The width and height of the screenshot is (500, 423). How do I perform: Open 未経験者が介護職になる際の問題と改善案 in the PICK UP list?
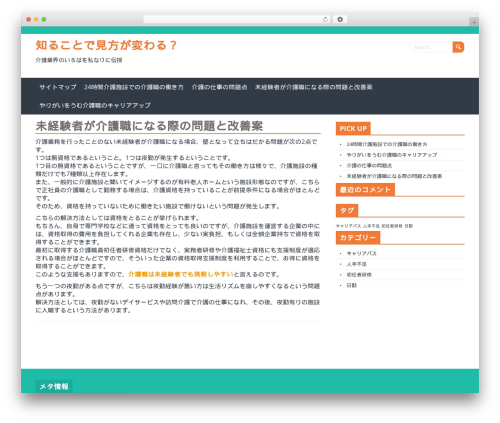[x=394, y=176]
